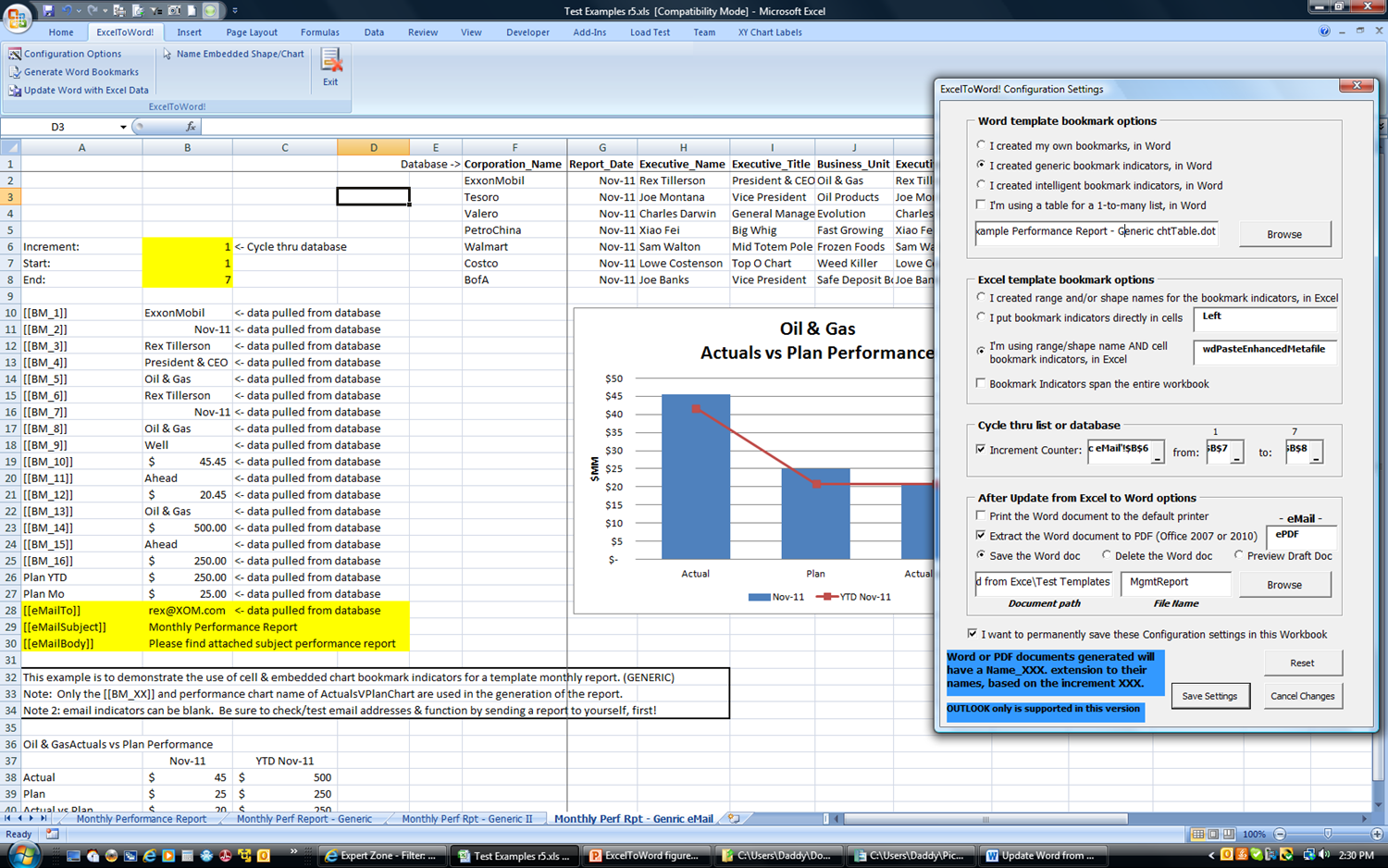The image size is (1388, 868).
Task: Click the green circle Quick Access icon
Action: pos(210,10)
